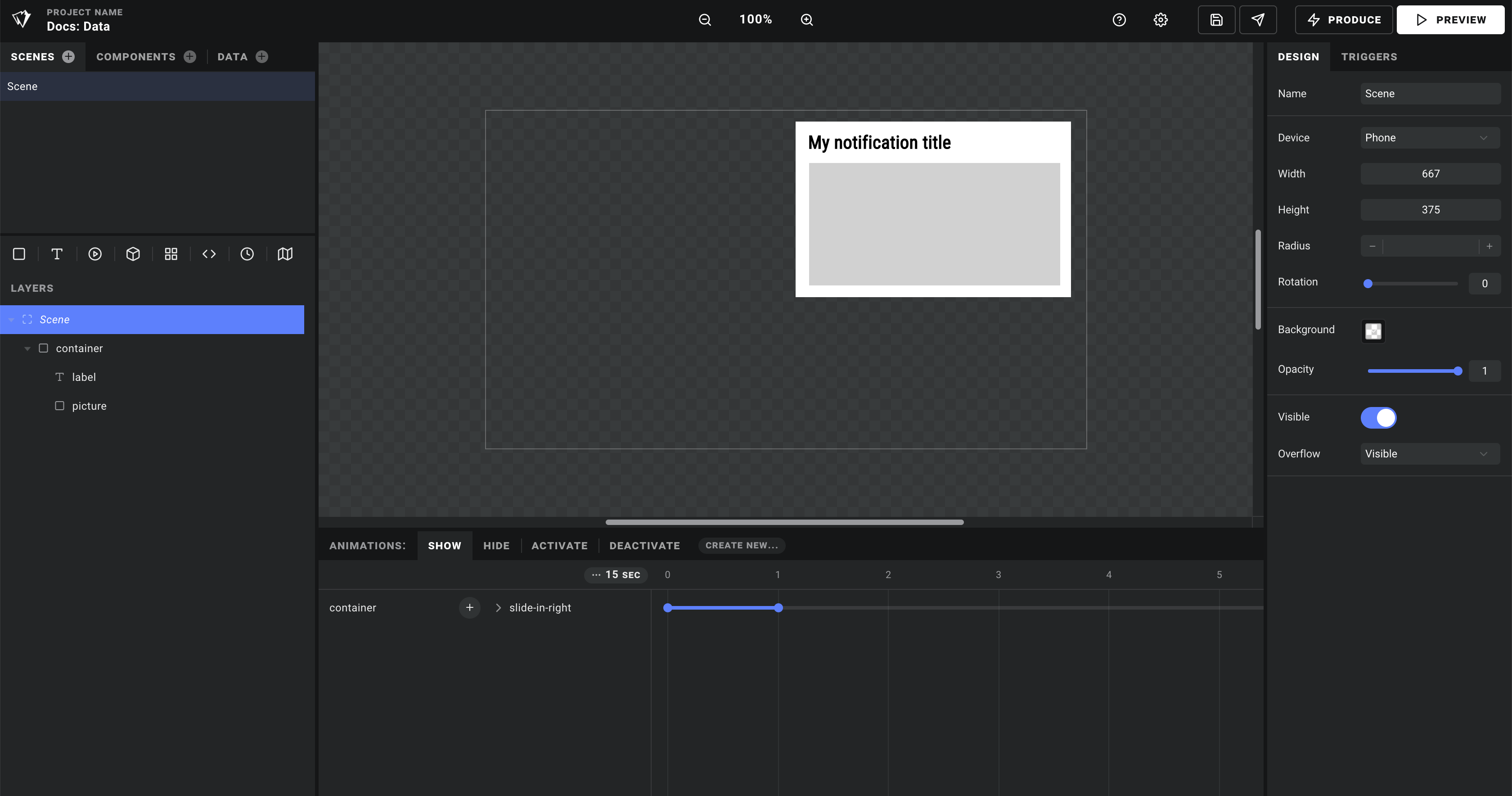Select Scene in the scenes list
1512x796 pixels.
(x=157, y=86)
